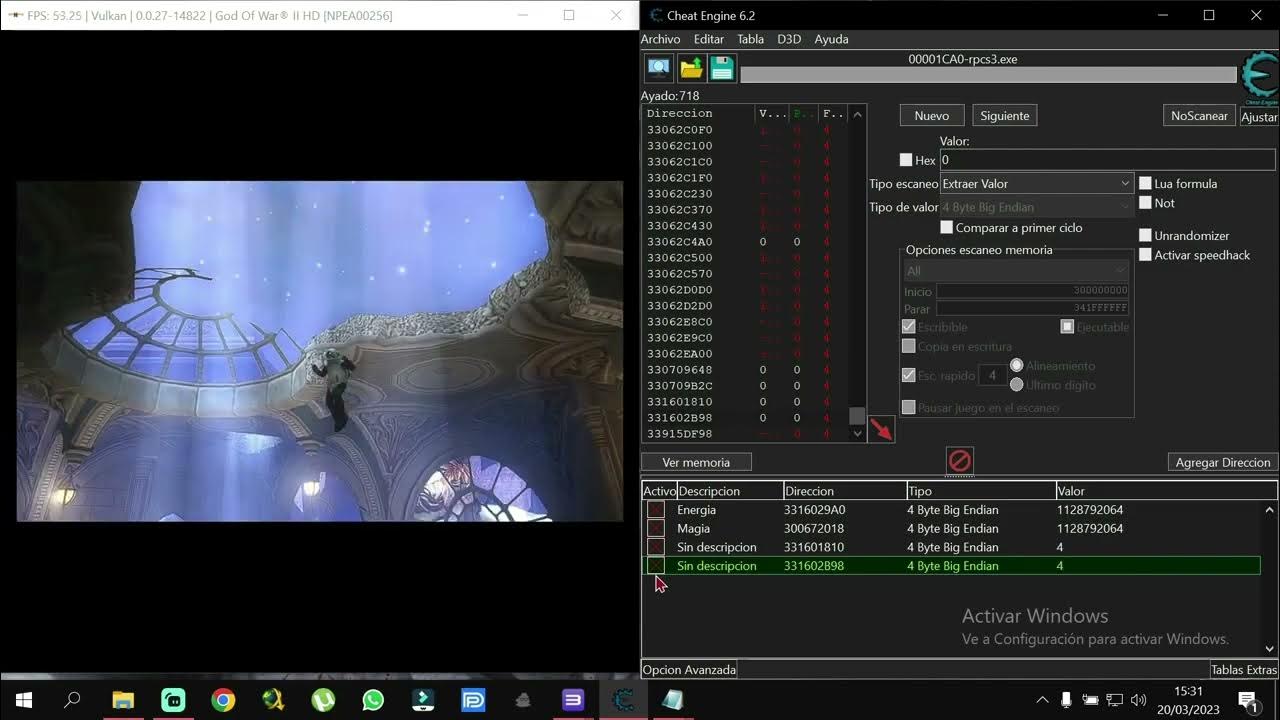
Task: Focus the Valor input field
Action: tap(1107, 160)
